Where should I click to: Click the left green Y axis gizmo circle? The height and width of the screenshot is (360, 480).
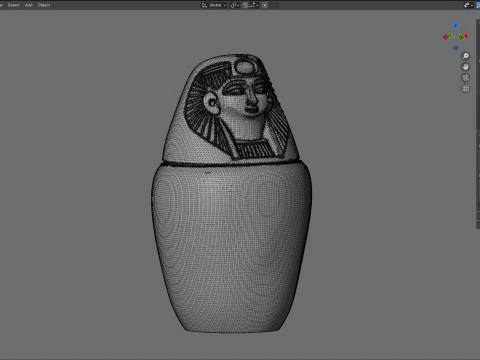(x=450, y=35)
